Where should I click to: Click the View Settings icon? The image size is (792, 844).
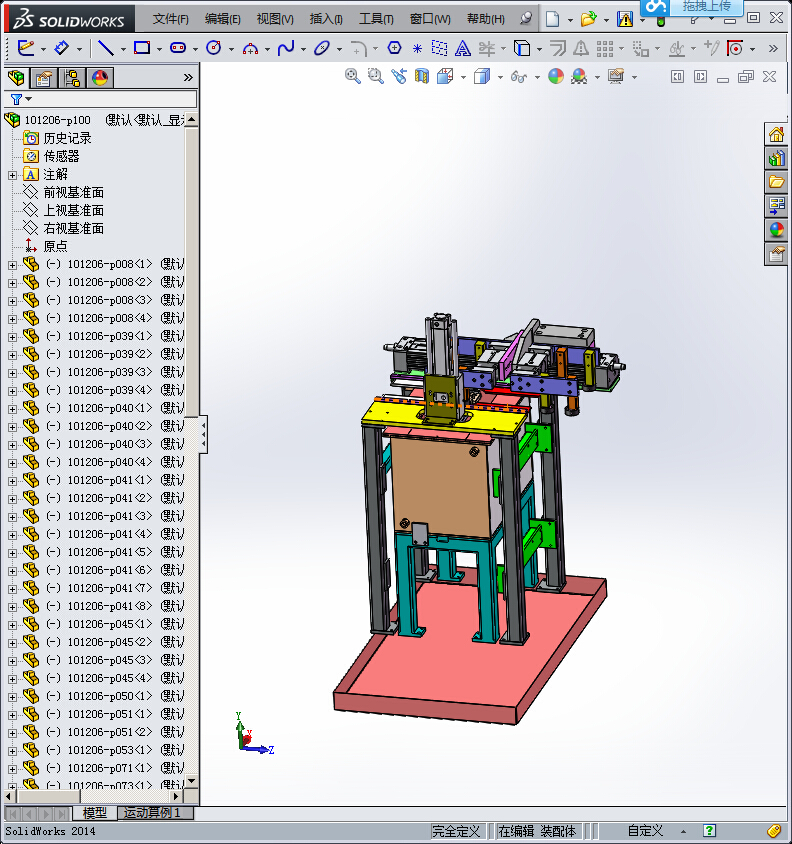pyautogui.click(x=616, y=76)
